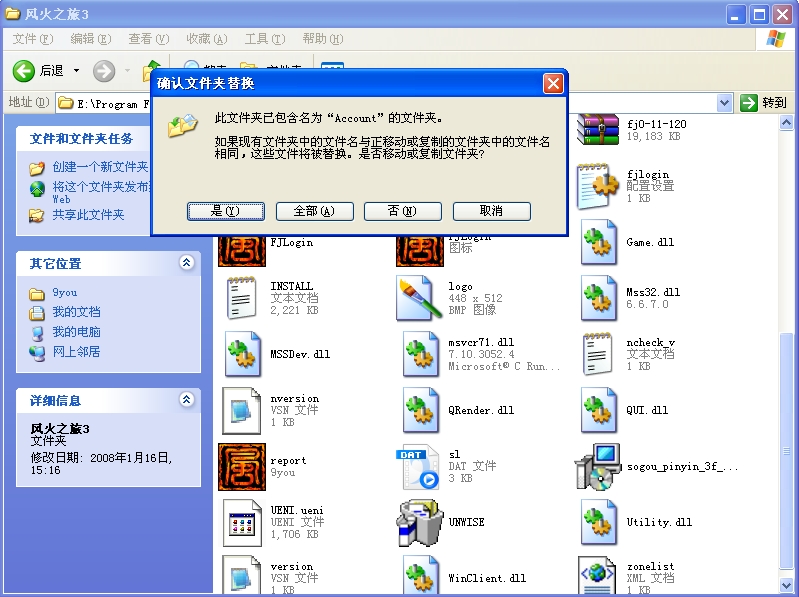This screenshot has height=597, width=799.
Task: Open the 编辑(E) menu
Action: (90, 39)
